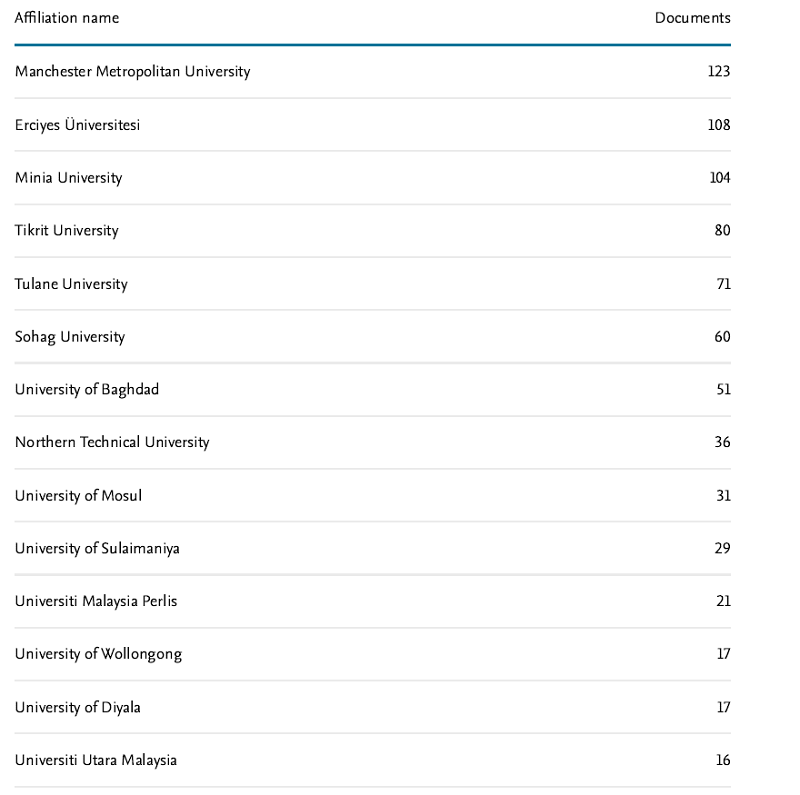
Task: Open Manchester Metropolitan University affiliation
Action: tap(132, 72)
